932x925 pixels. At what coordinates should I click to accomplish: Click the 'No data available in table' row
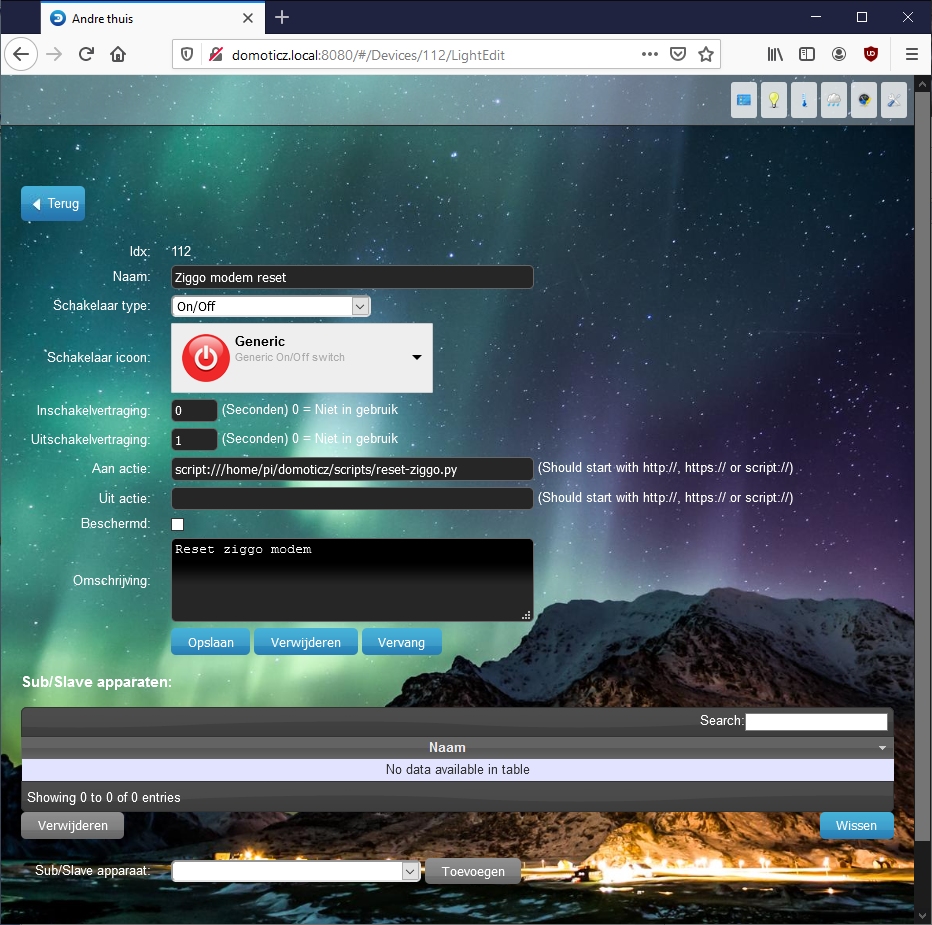click(458, 769)
